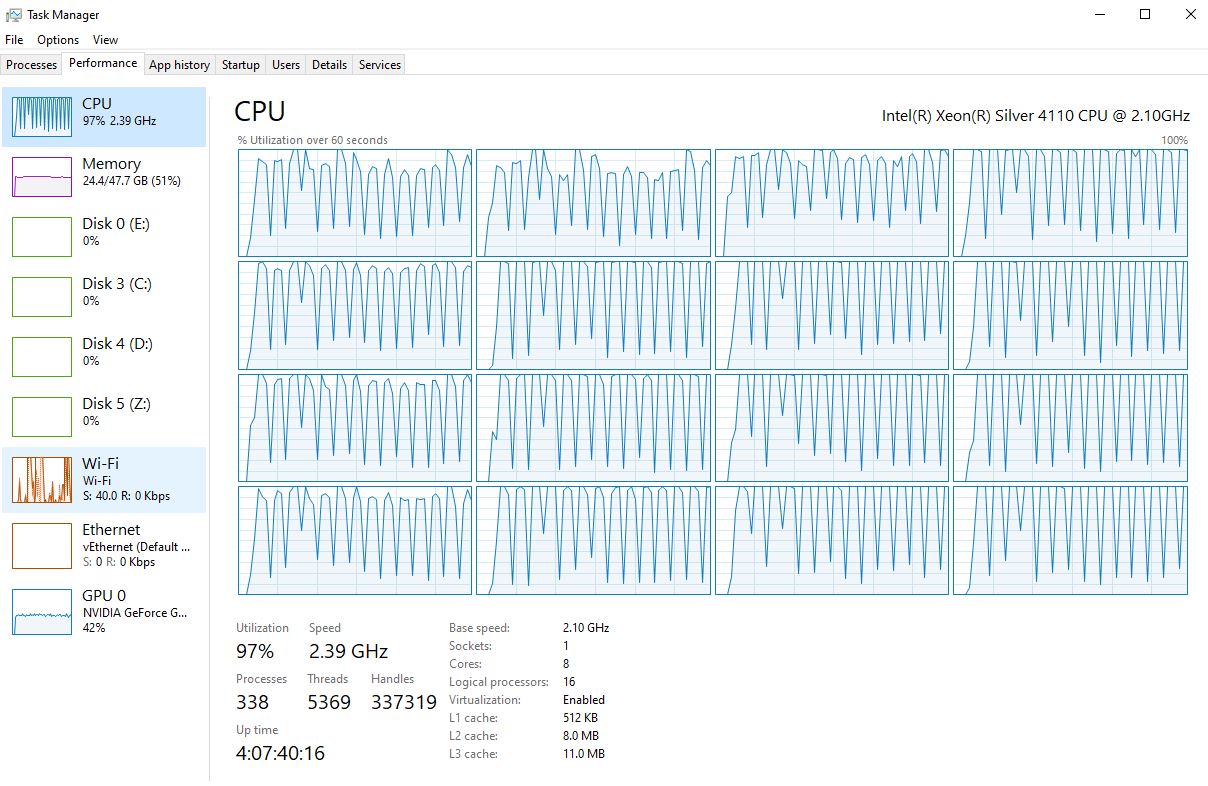The image size is (1208, 786).
Task: Select the CPU mini graph thumbnail
Action: pyautogui.click(x=42, y=117)
